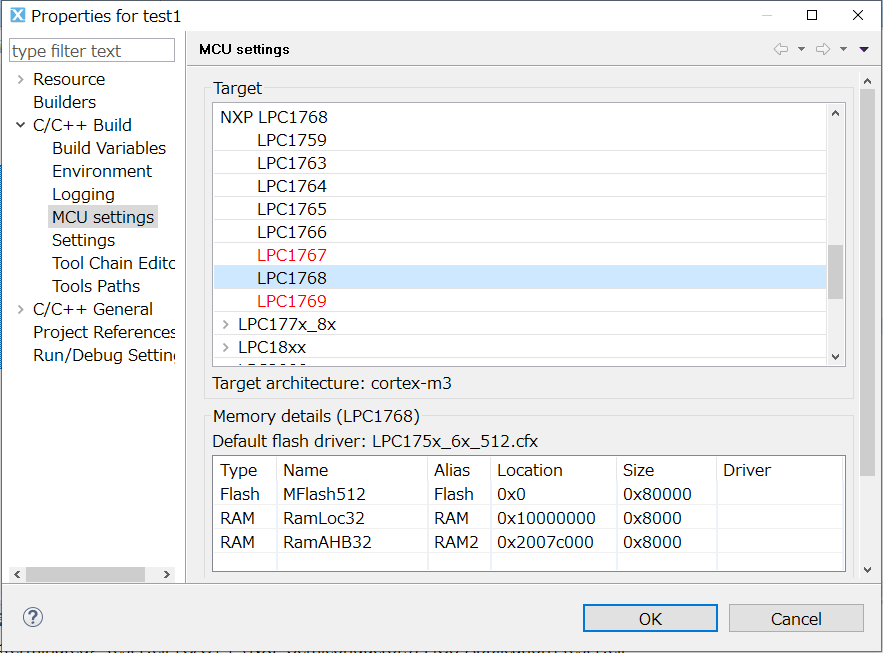Select the highlighted LPC1768 target
Screen dimensions: 883x653
pyautogui.click(x=520, y=278)
